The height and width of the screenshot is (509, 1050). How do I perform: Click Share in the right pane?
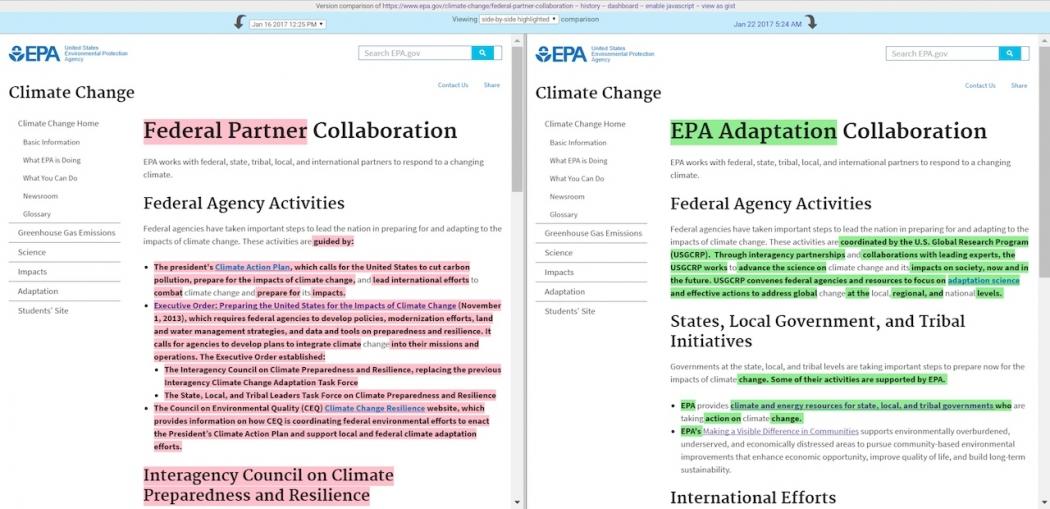click(1019, 86)
